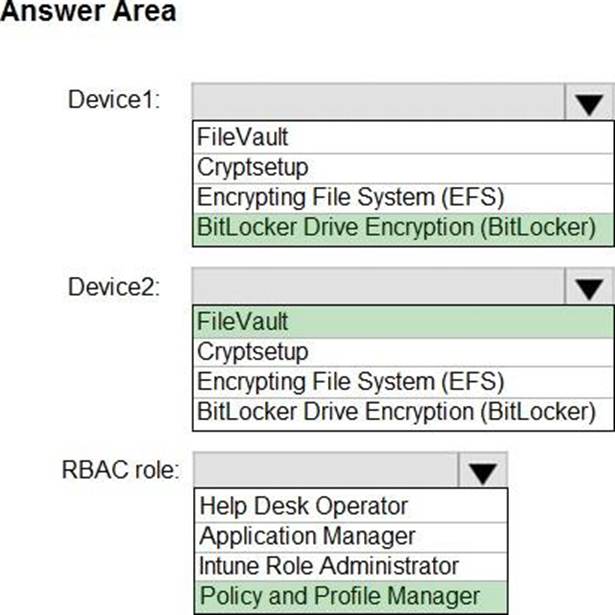Pick Encrypting File System (EFS) for Device1
Image resolution: width=615 pixels, height=615 pixels.
coord(403,198)
